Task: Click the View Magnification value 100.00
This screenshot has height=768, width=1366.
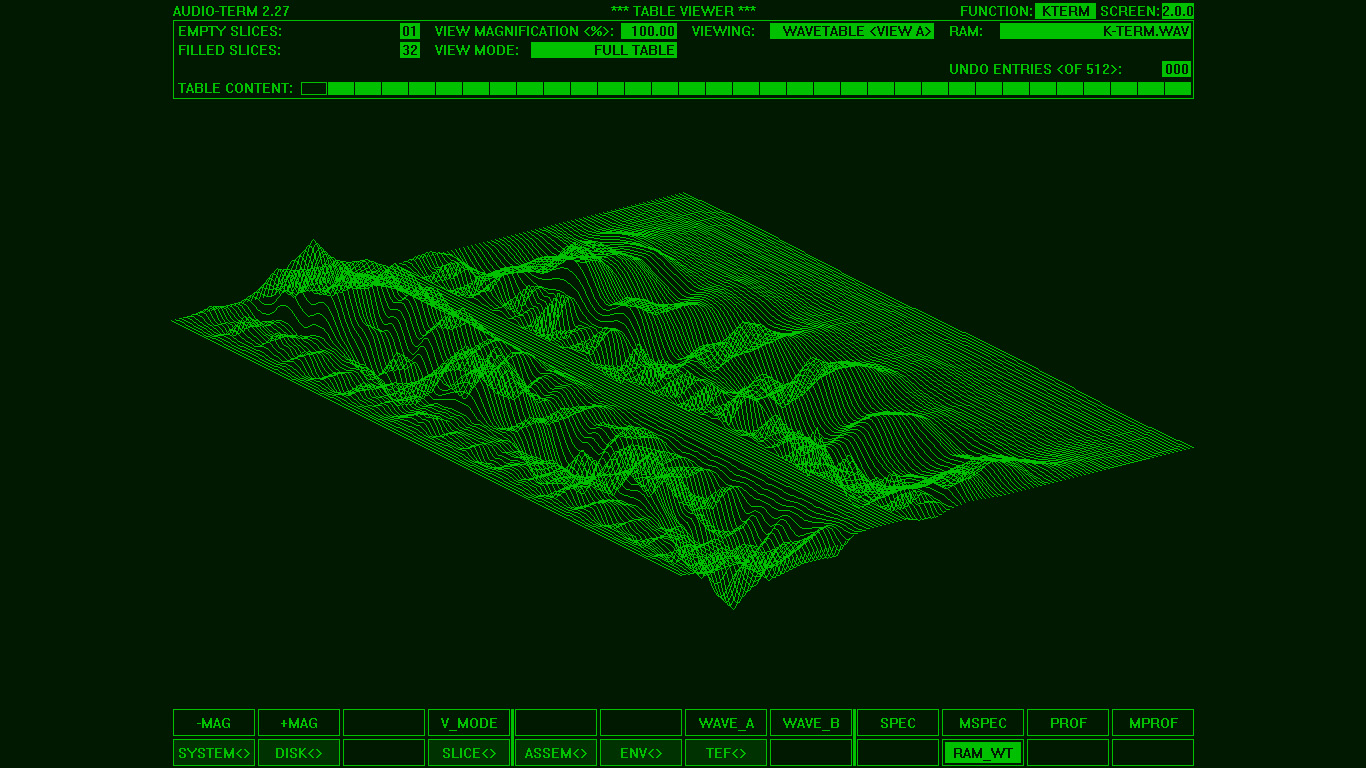Action: [x=649, y=31]
